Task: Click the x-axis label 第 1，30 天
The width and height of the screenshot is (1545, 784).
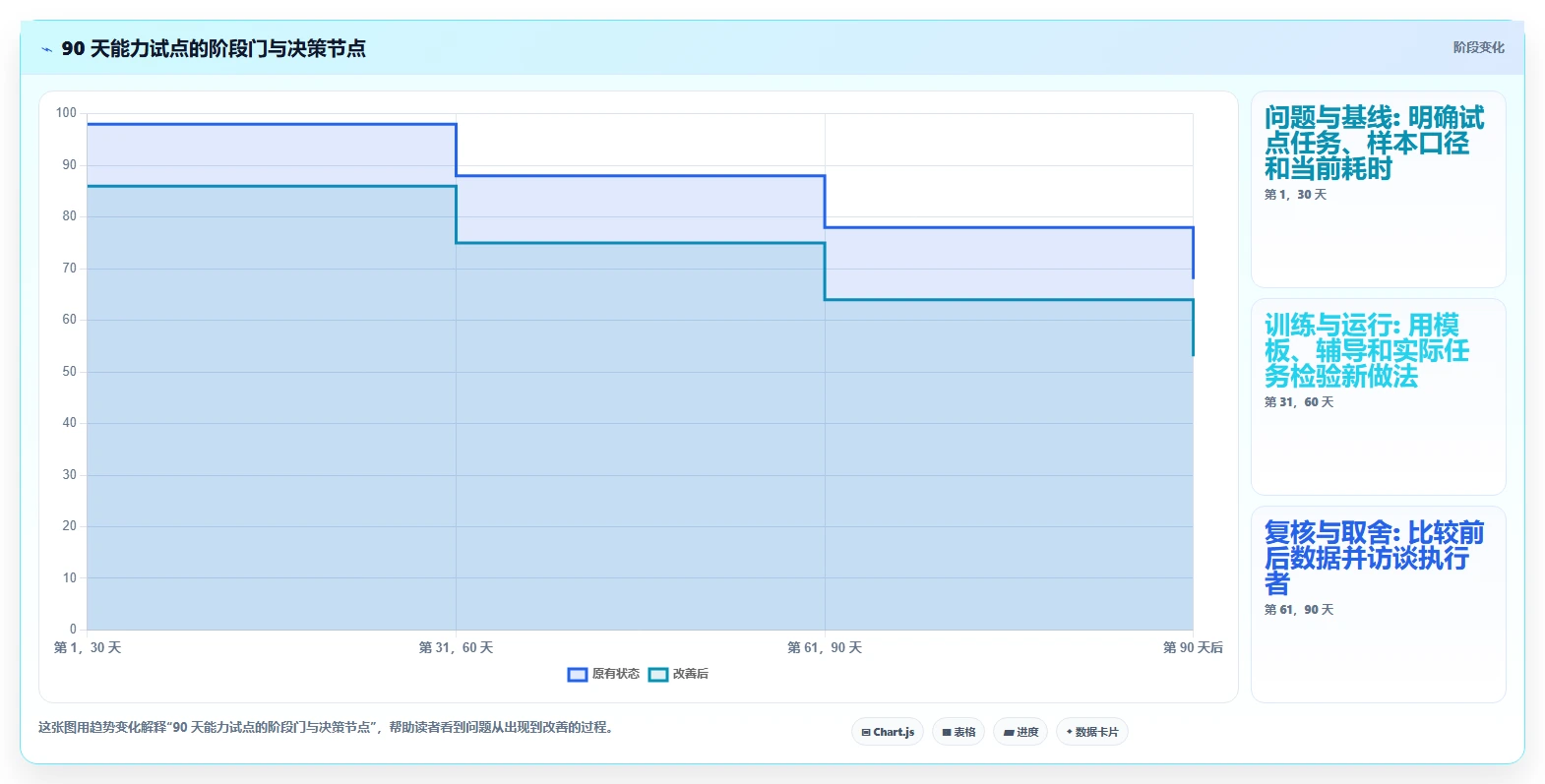Action: [88, 647]
